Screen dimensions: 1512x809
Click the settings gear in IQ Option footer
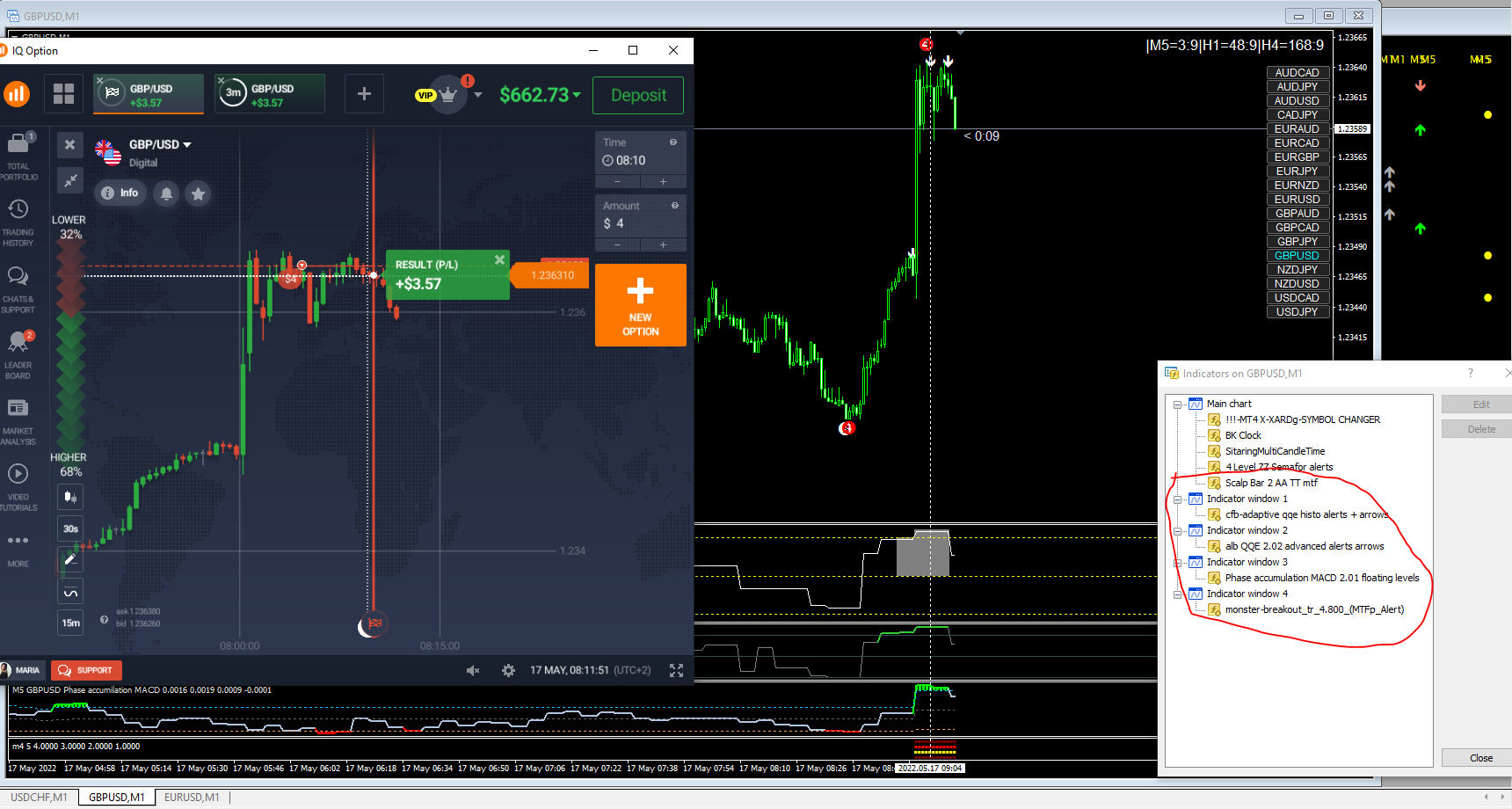[x=508, y=670]
